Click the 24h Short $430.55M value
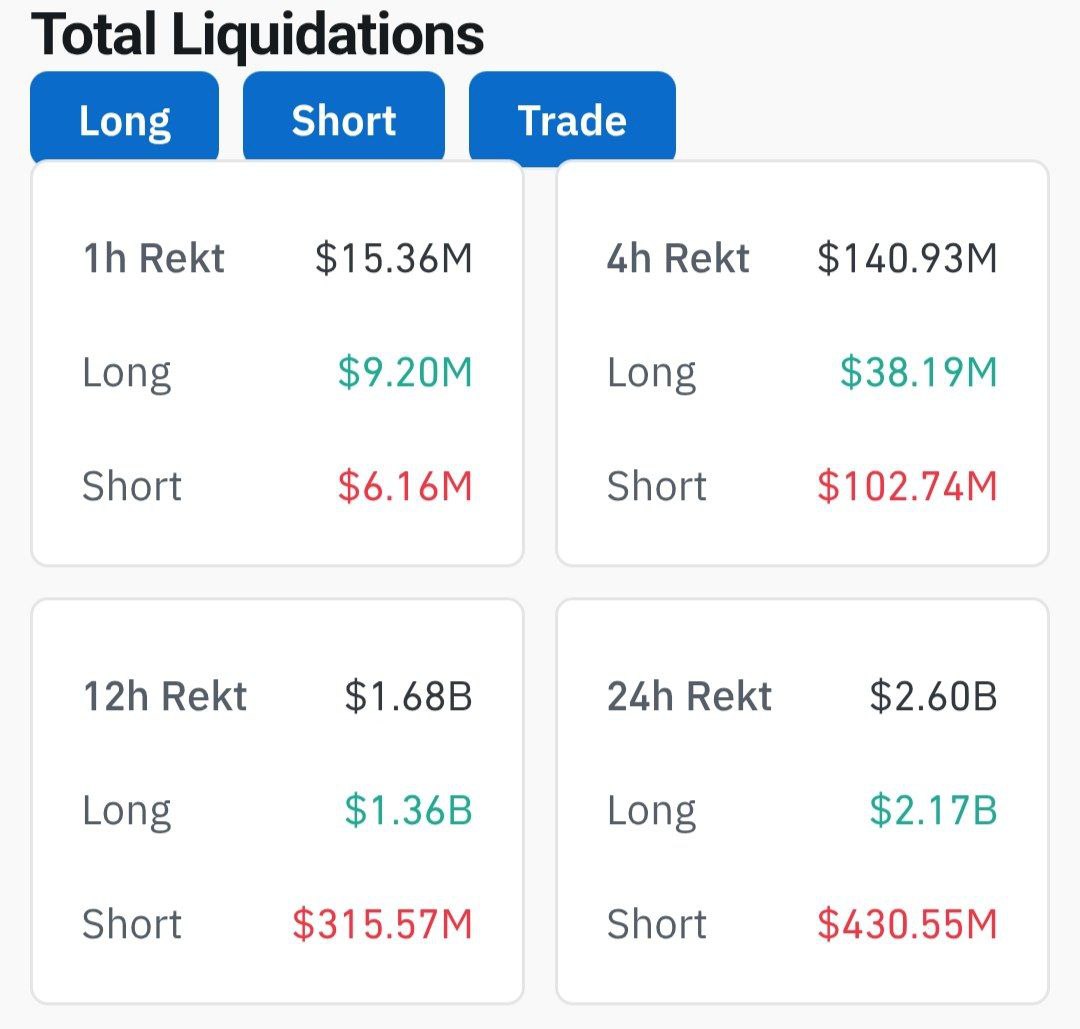1080x1029 pixels. (x=907, y=924)
